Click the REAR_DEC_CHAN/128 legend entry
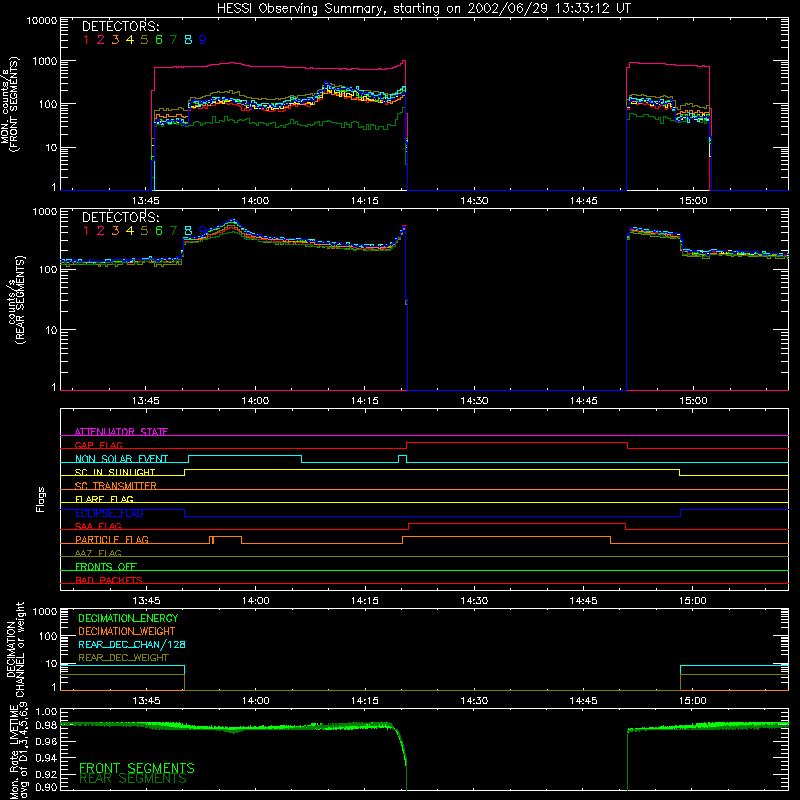The image size is (800, 800). (x=132, y=644)
